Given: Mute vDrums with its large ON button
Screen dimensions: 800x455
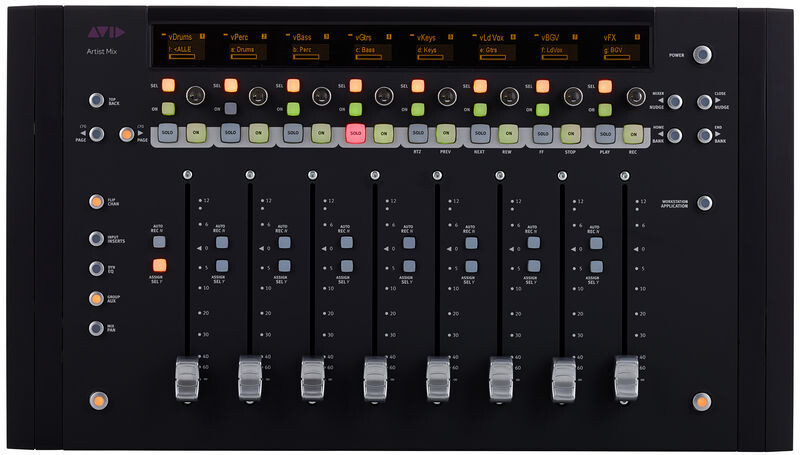Looking at the screenshot, I should pyautogui.click(x=196, y=133).
